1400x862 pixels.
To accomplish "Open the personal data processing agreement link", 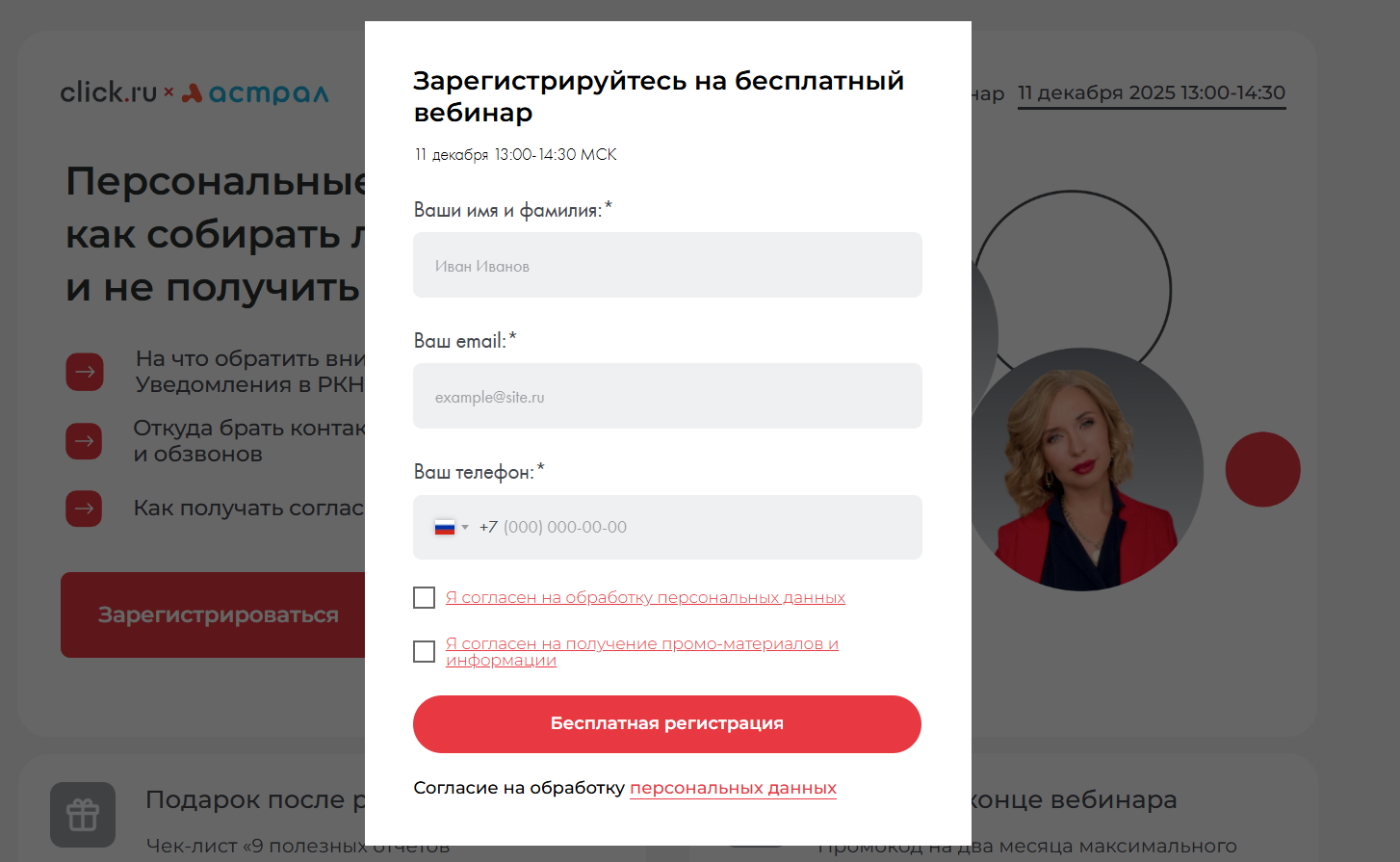I will (x=645, y=598).
